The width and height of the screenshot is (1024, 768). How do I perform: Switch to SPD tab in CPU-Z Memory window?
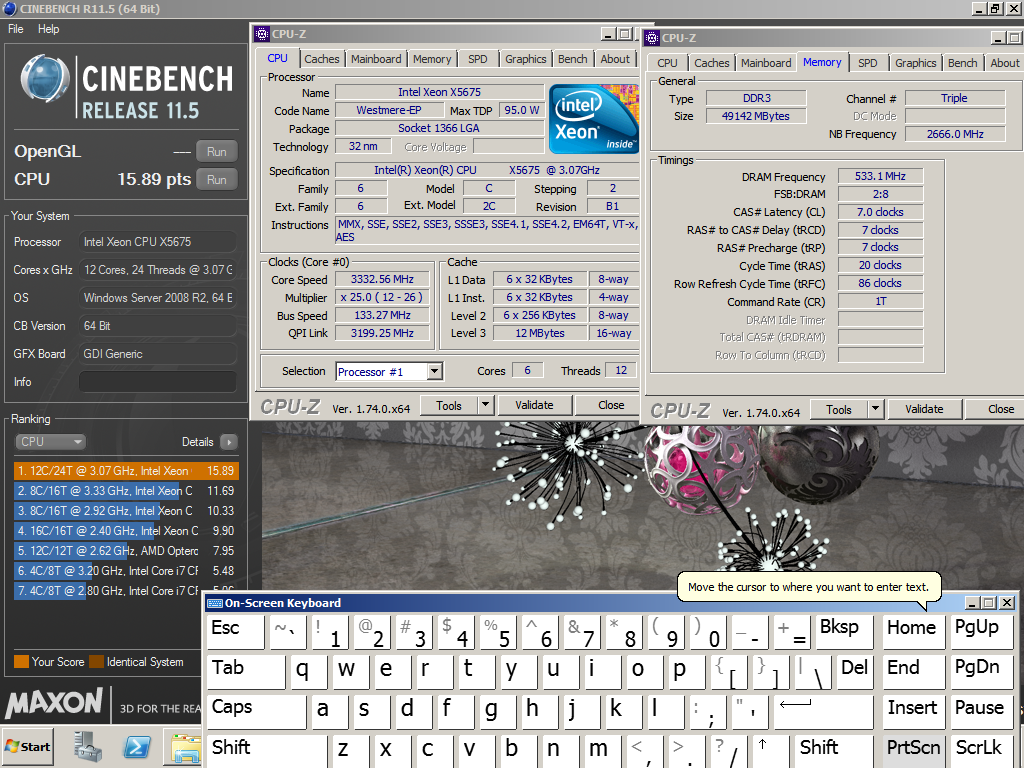pyautogui.click(x=867, y=63)
